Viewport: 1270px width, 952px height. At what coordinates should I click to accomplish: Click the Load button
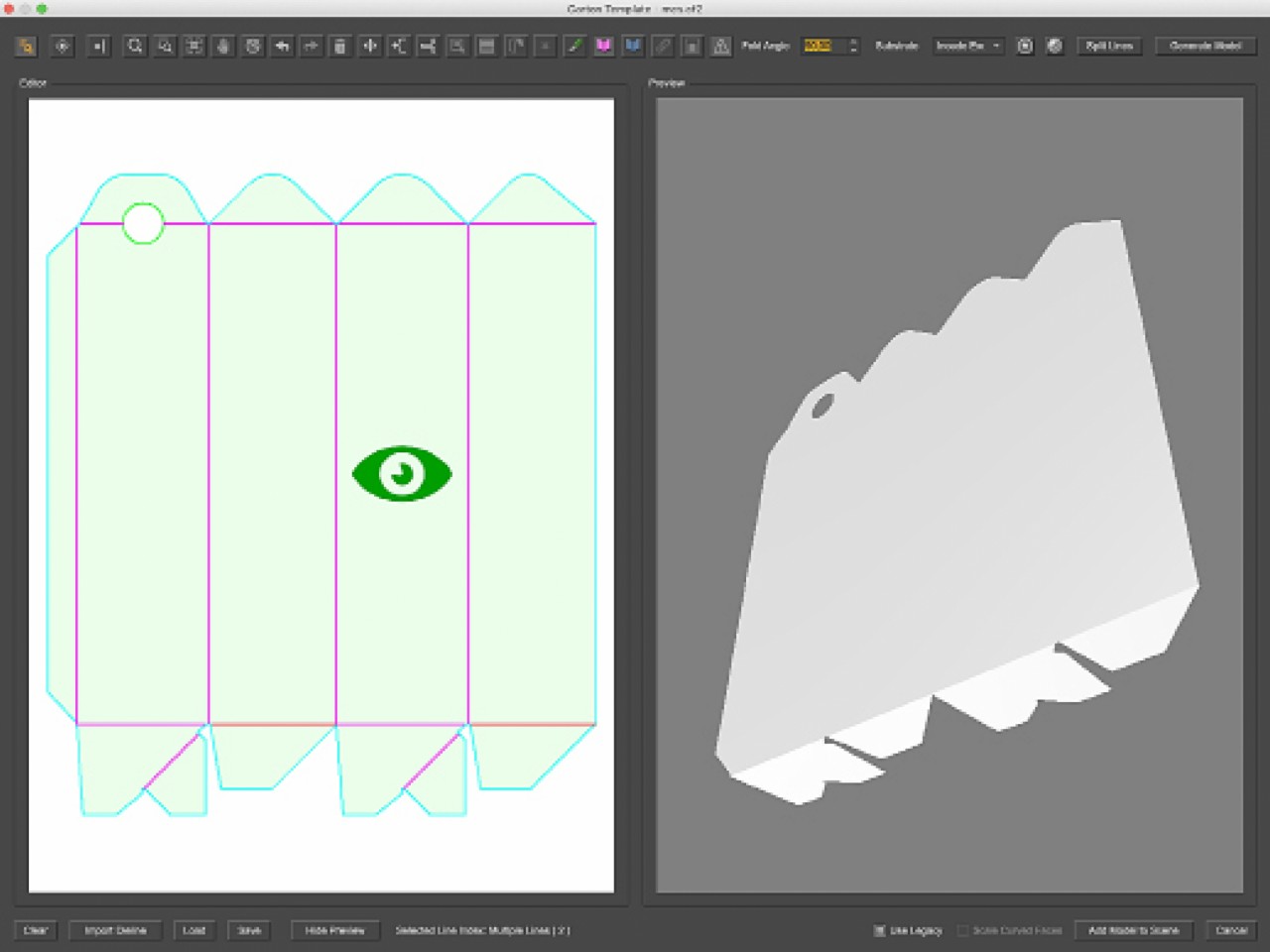pos(194,930)
